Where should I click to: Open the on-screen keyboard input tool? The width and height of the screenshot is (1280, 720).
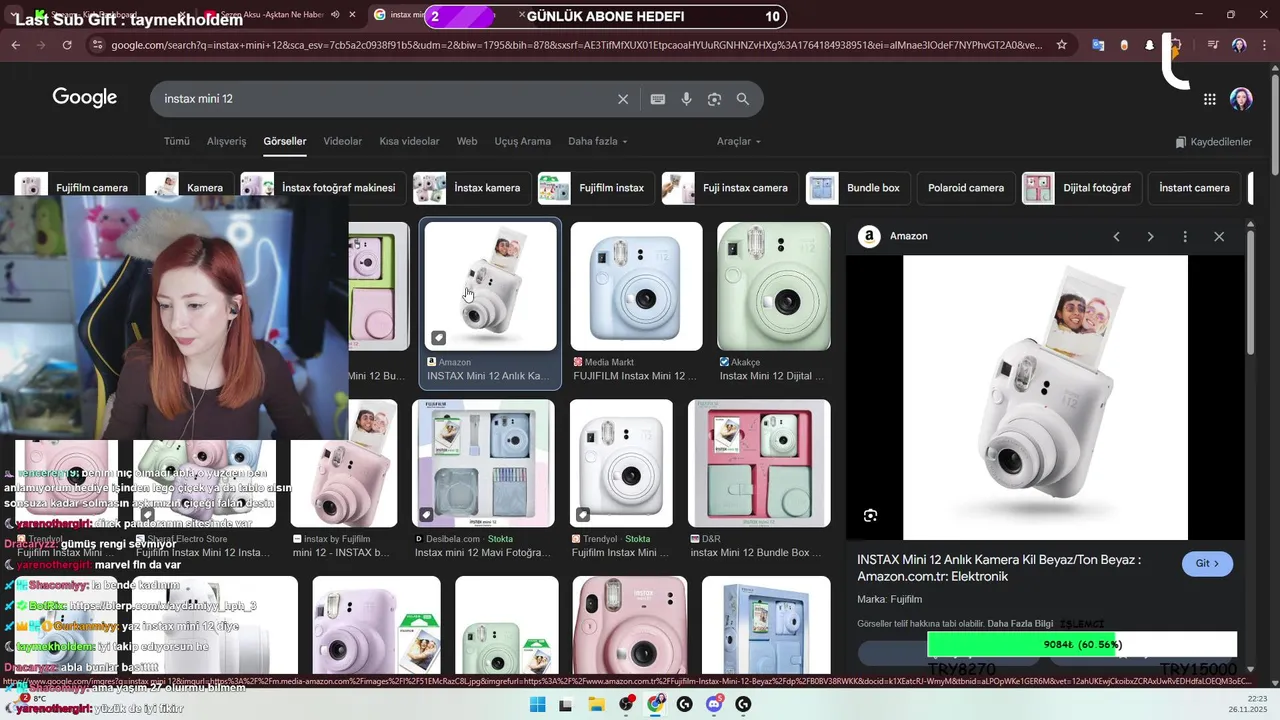pyautogui.click(x=657, y=99)
